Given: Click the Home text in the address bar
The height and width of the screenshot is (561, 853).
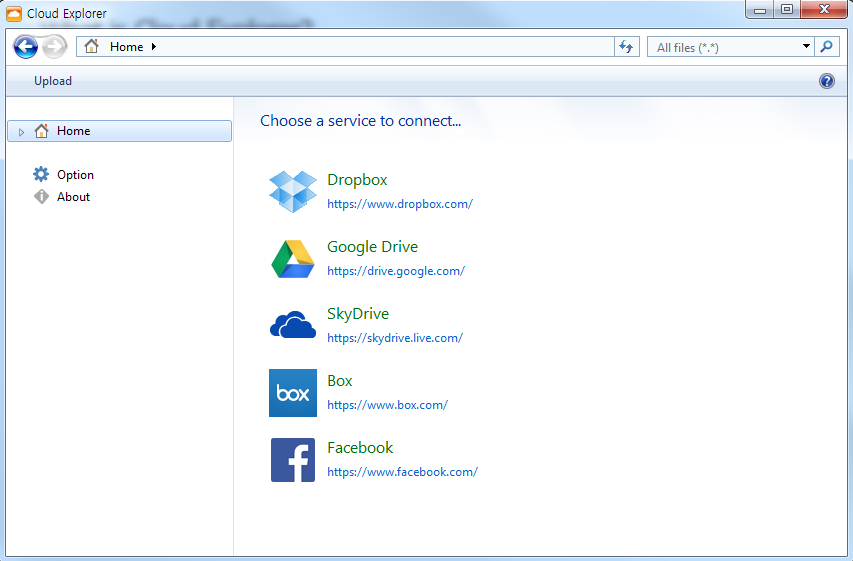Looking at the screenshot, I should pyautogui.click(x=126, y=47).
